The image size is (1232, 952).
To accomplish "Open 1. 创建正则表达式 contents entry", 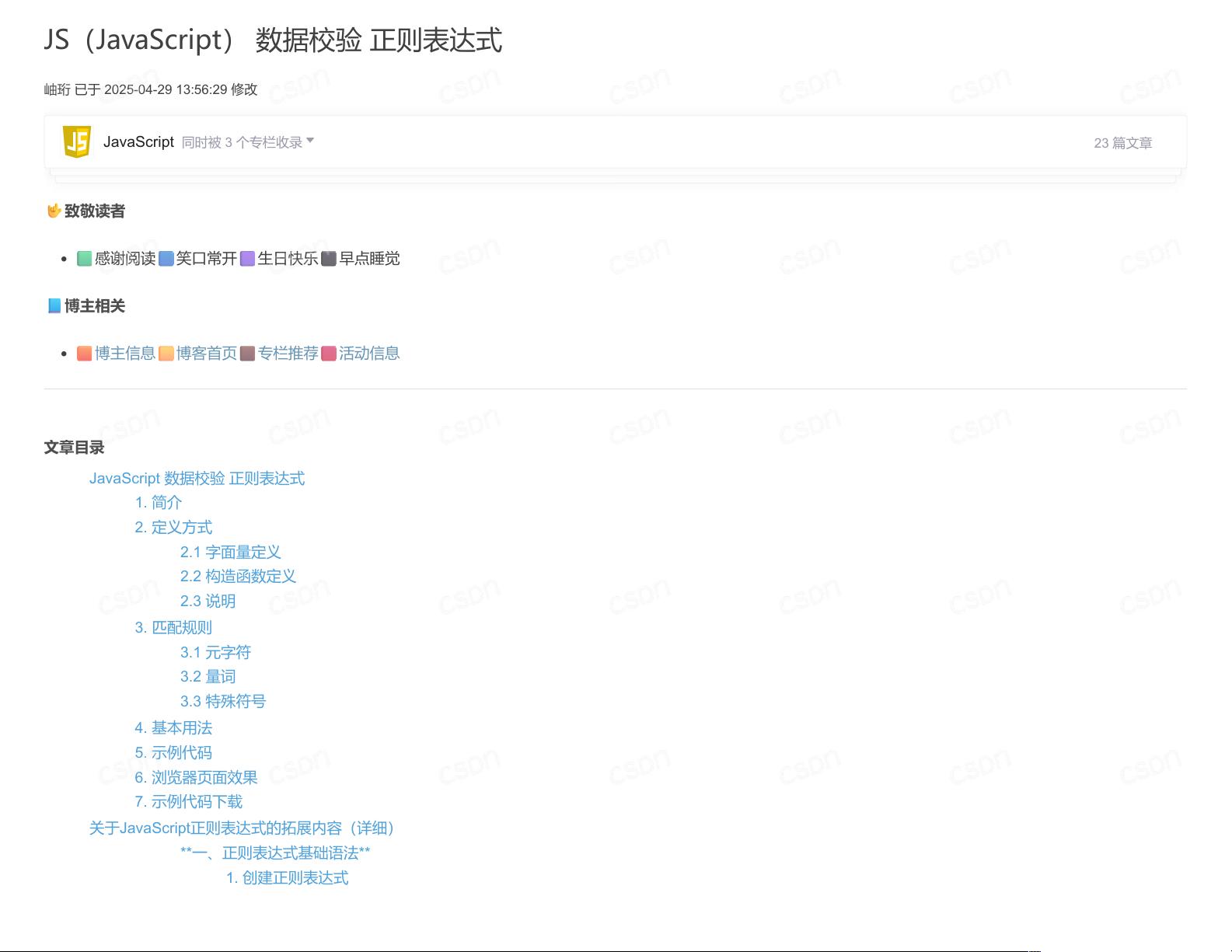I will point(288,878).
